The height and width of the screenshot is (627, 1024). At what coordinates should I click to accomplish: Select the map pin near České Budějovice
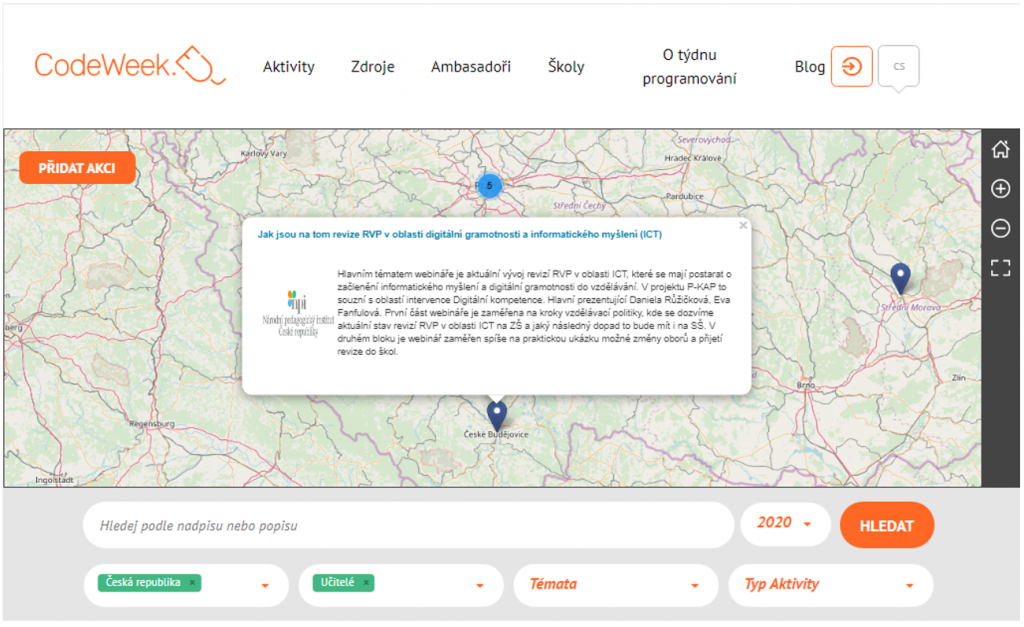click(x=497, y=412)
